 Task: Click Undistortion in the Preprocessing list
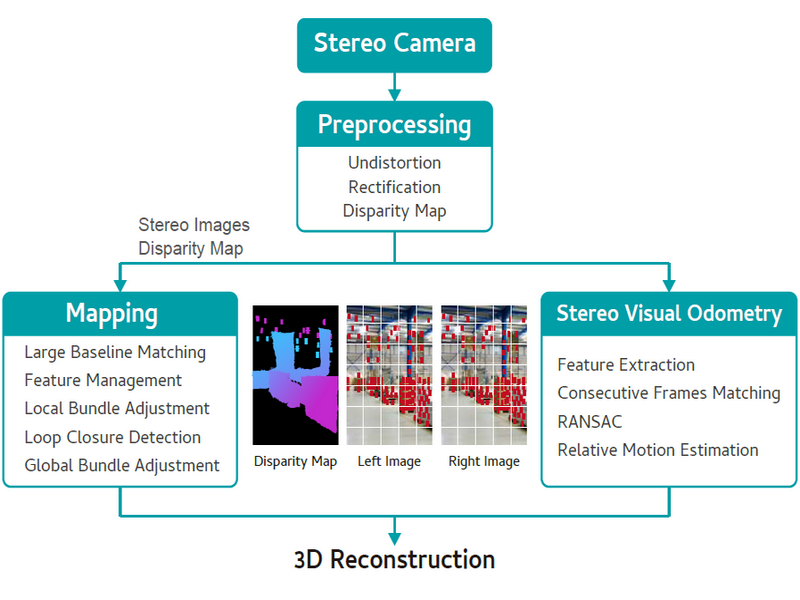(394, 162)
